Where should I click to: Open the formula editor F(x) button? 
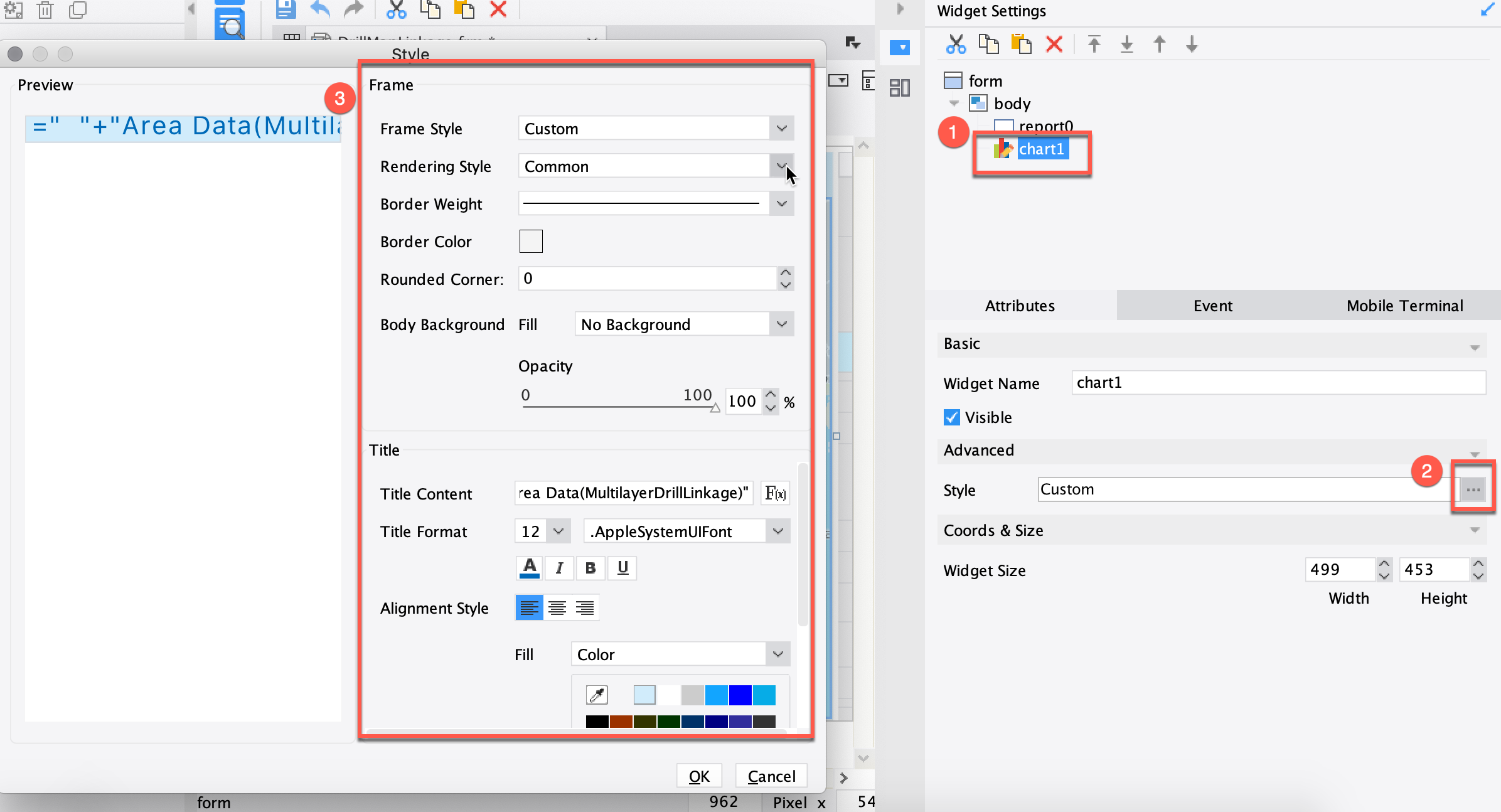(775, 493)
